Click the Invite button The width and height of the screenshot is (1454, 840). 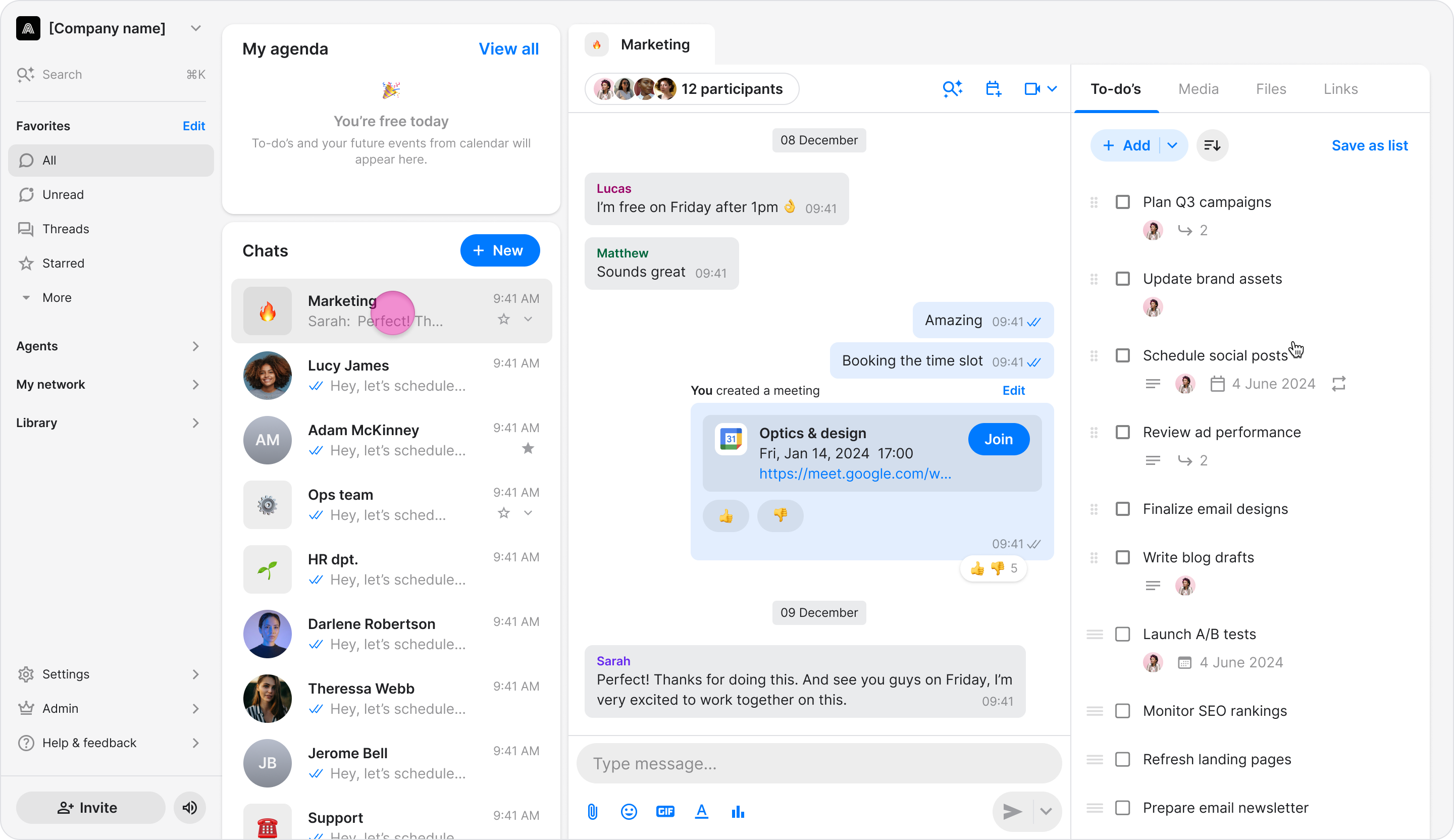click(90, 808)
